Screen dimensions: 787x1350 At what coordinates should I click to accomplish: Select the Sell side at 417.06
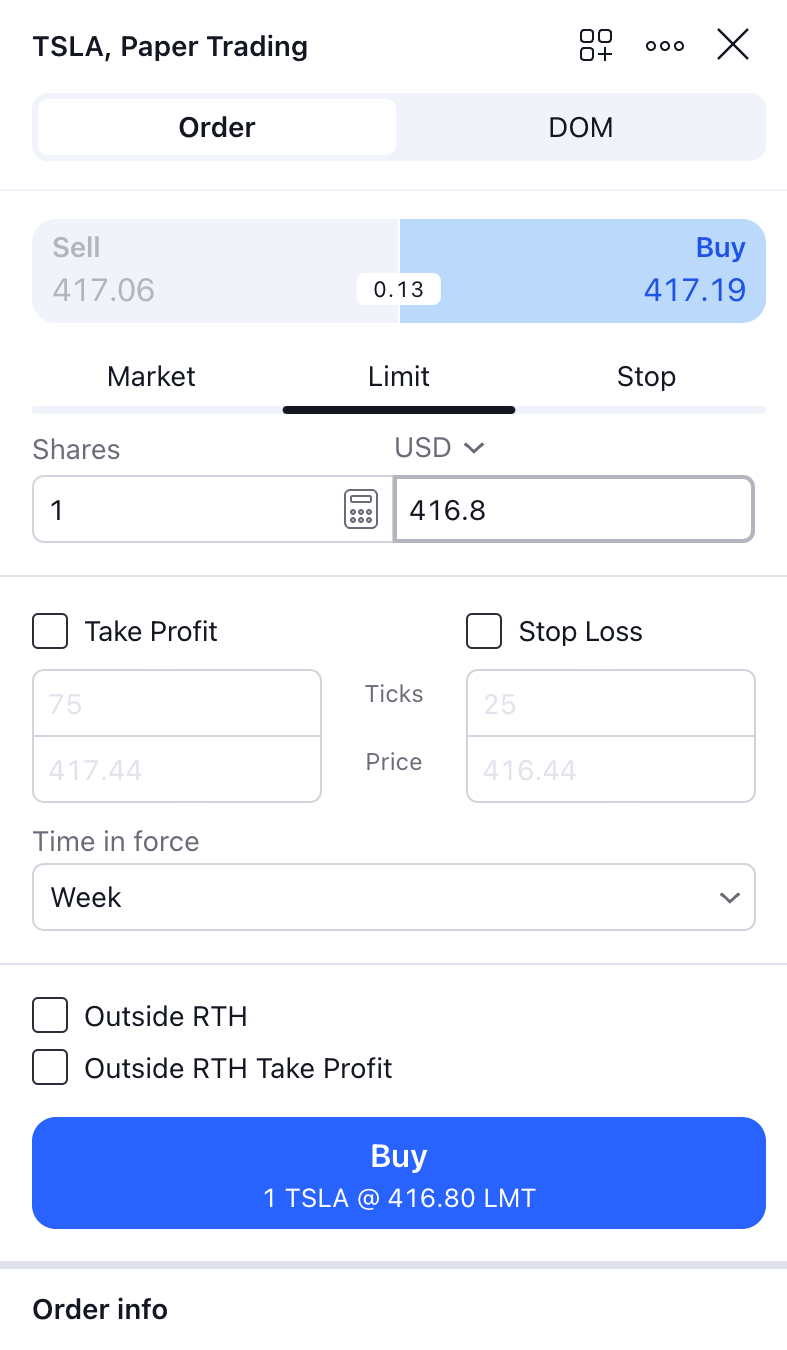(x=200, y=271)
